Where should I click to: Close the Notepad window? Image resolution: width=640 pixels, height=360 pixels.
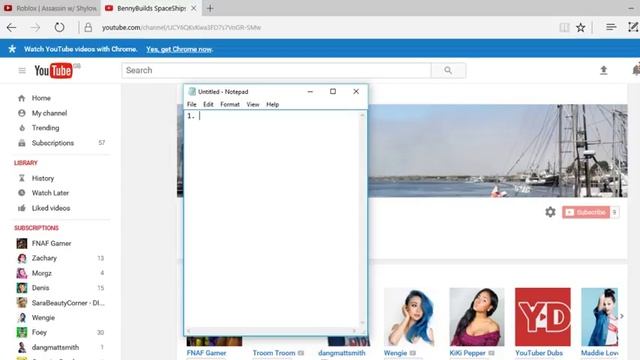[356, 91]
